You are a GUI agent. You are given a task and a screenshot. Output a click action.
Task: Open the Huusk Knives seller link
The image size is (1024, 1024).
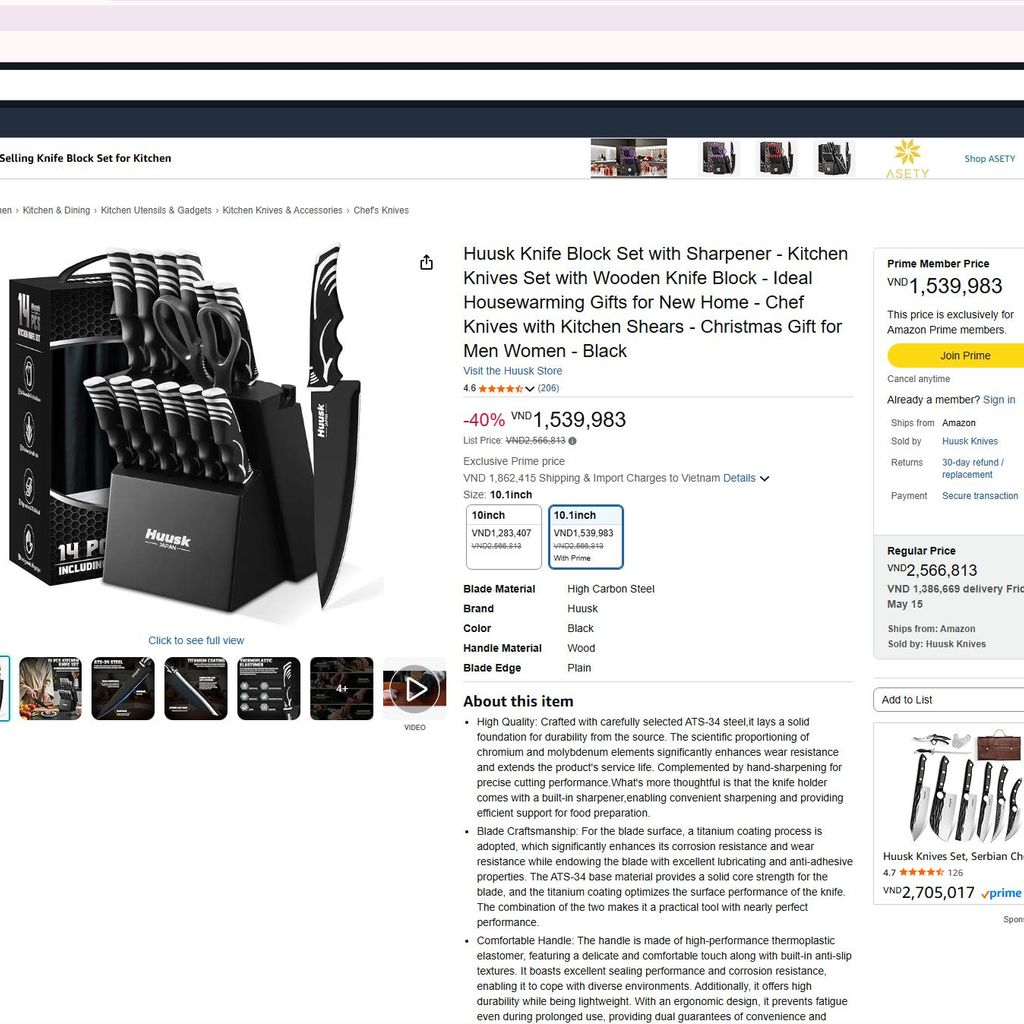pyautogui.click(x=969, y=441)
